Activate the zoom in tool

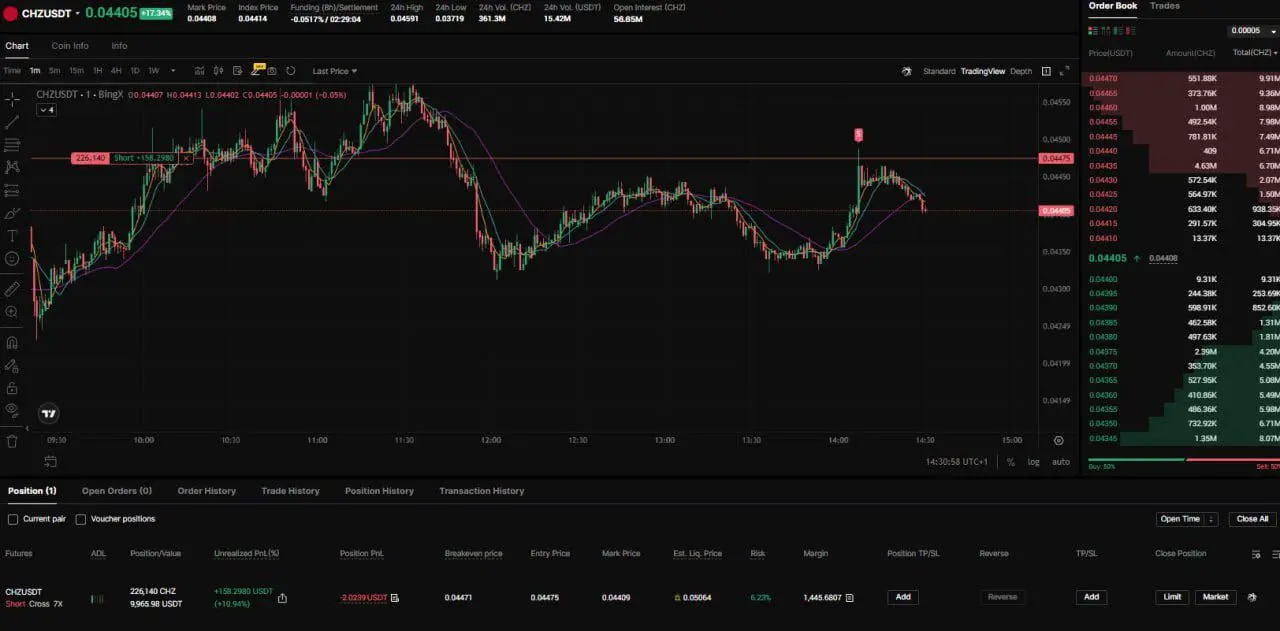pos(12,312)
